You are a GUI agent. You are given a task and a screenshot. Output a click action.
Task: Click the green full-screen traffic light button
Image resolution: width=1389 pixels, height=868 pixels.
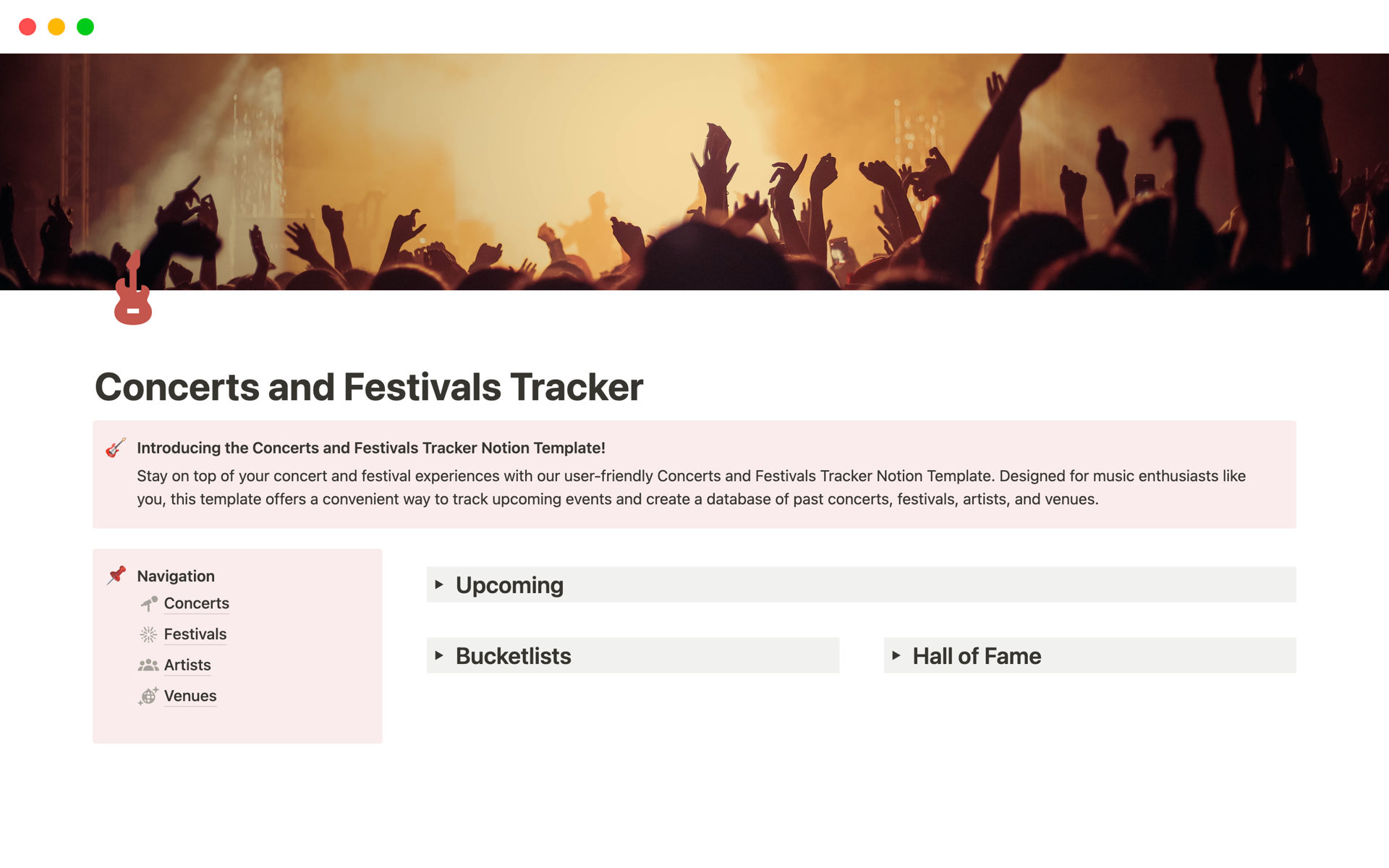click(85, 27)
